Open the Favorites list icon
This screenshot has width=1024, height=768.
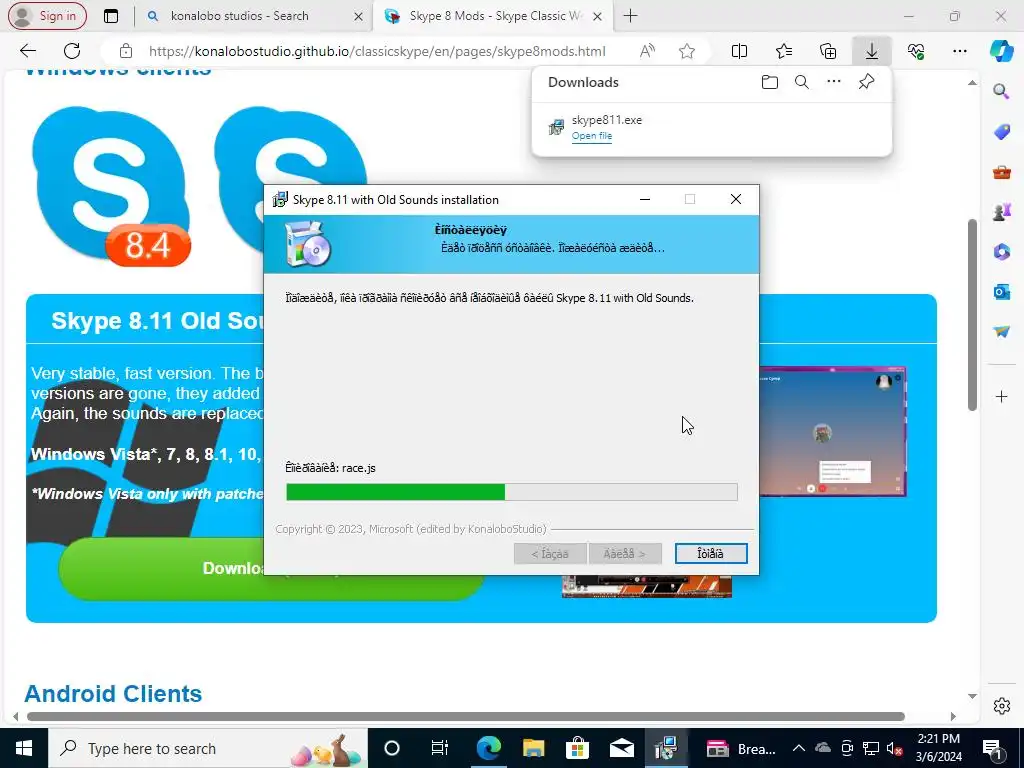click(784, 51)
